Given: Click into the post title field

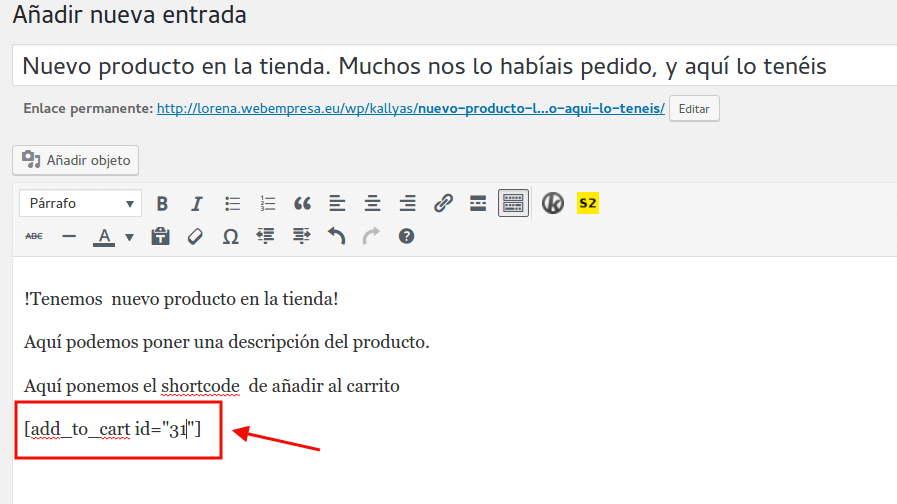Looking at the screenshot, I should (x=455, y=66).
